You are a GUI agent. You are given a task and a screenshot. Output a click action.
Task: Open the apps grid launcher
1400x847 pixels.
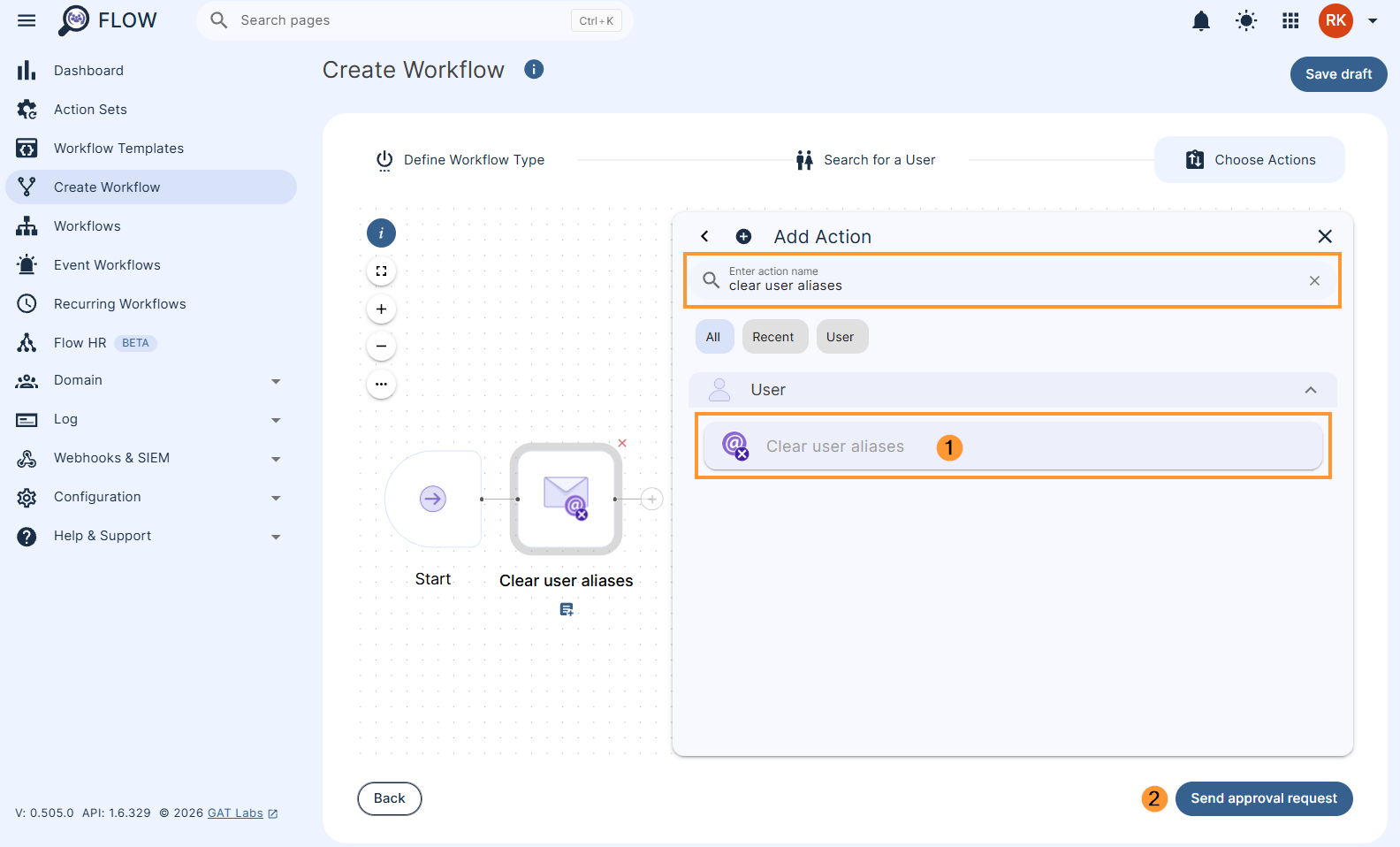coord(1290,20)
